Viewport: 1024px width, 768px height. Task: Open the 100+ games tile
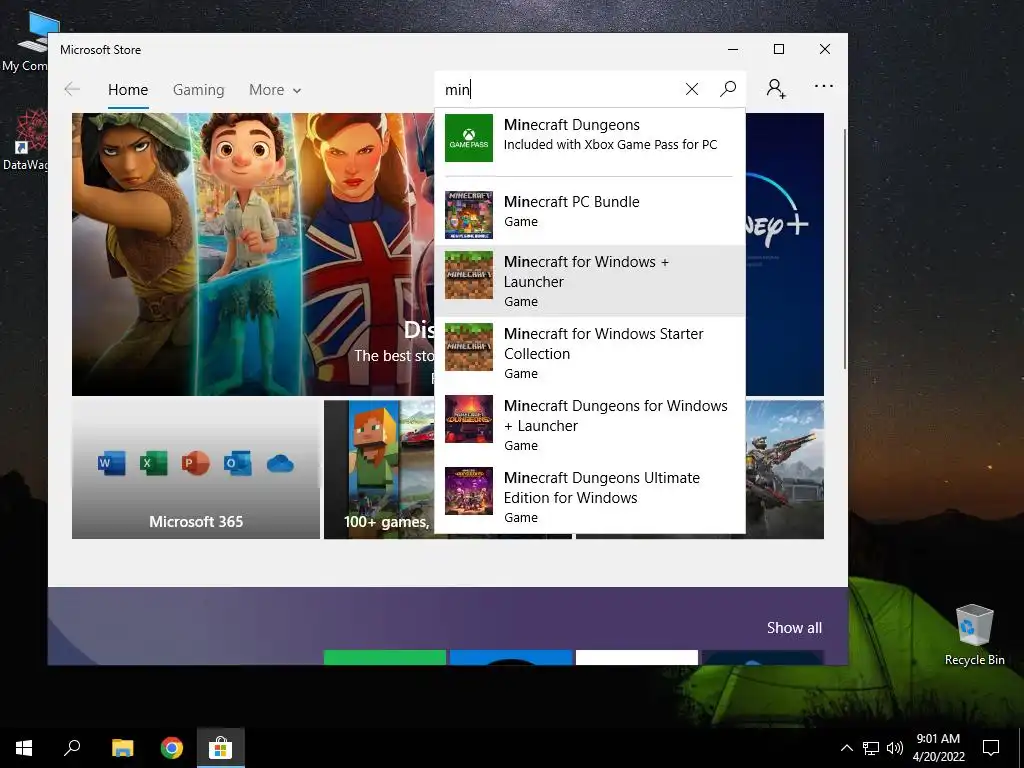tap(379, 470)
